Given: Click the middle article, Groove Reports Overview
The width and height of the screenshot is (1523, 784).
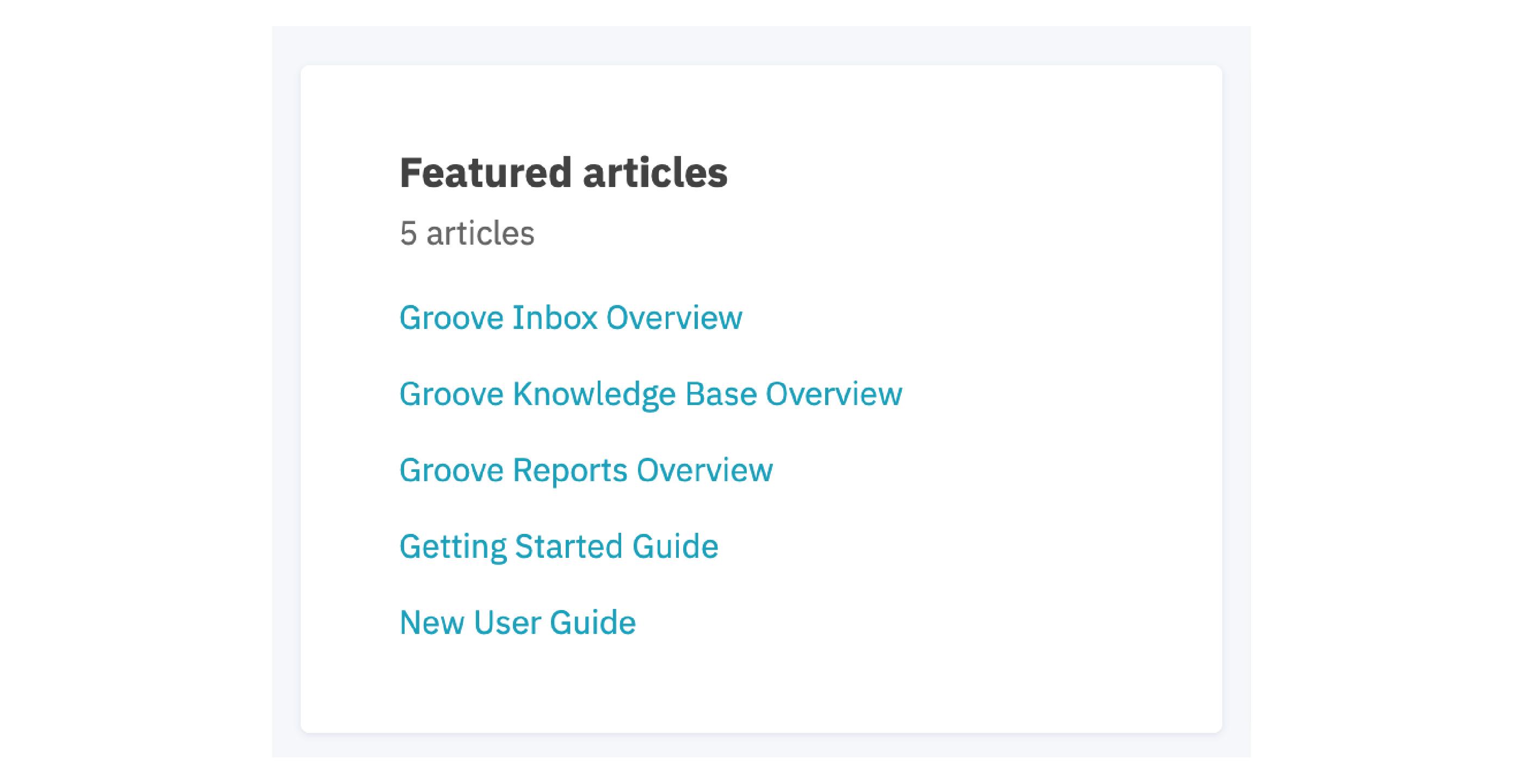Looking at the screenshot, I should point(585,469).
